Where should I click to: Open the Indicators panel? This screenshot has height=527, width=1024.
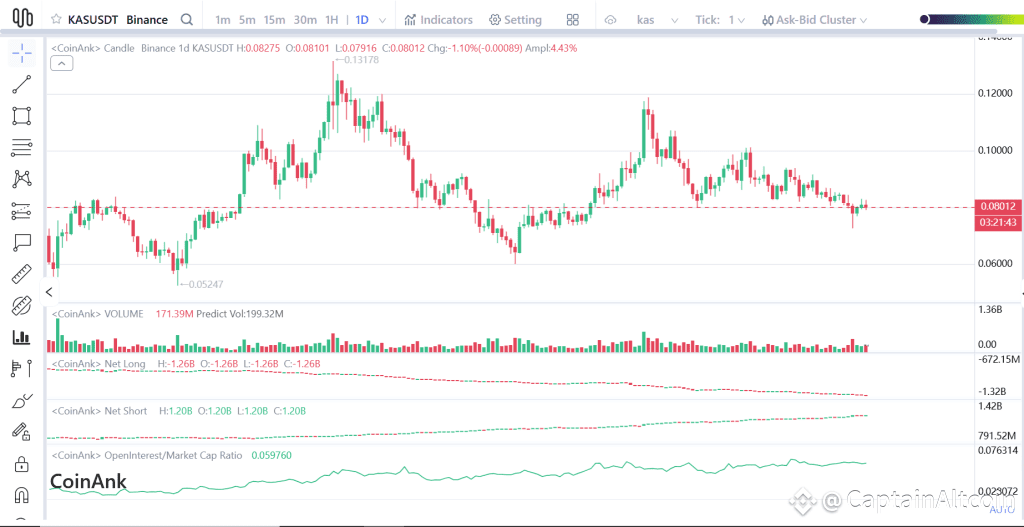click(438, 20)
